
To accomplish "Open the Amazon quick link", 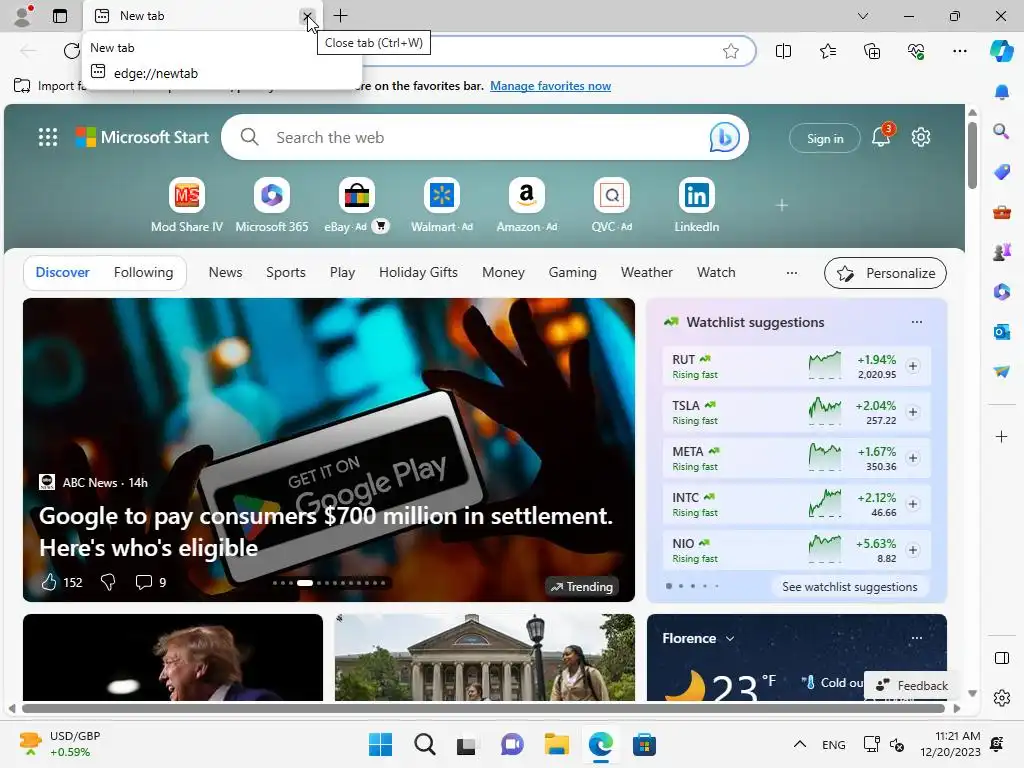I will [x=526, y=205].
